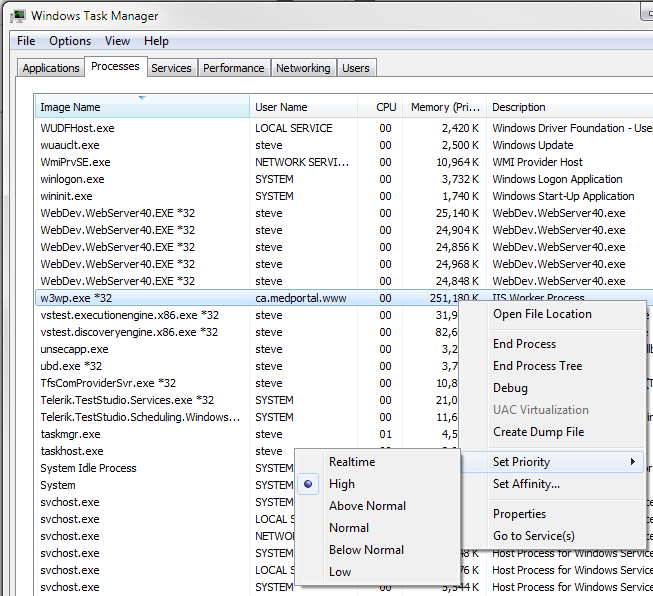Select vstest.discoveryengine.x86.exe process
The height and width of the screenshot is (596, 653).
(x=129, y=332)
